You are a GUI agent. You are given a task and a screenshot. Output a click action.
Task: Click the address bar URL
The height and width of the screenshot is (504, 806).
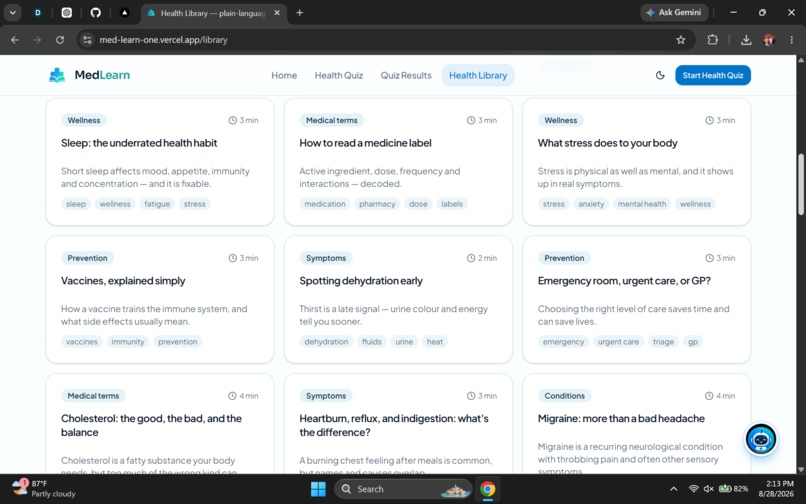163,40
